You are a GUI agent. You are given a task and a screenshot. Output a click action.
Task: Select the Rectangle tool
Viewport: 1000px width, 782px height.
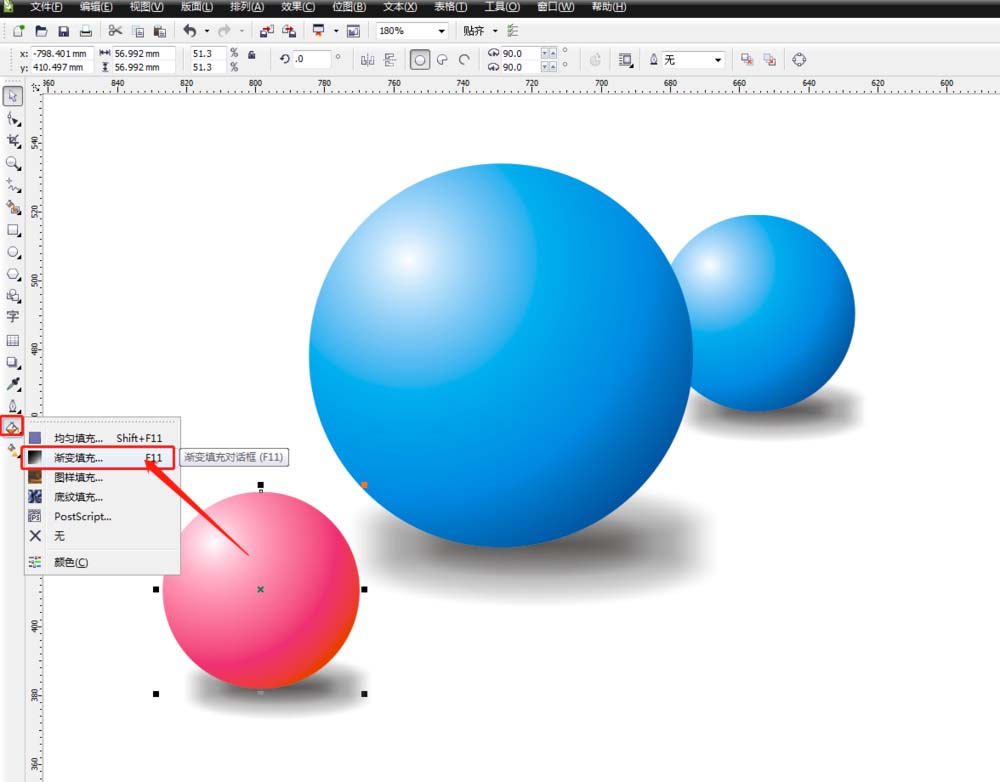click(x=13, y=230)
